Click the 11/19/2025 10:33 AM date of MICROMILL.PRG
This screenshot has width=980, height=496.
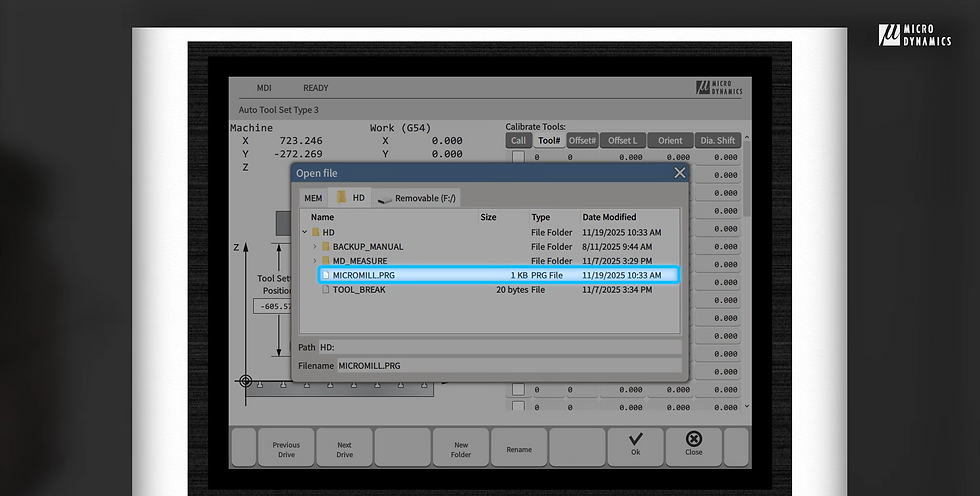tap(621, 275)
